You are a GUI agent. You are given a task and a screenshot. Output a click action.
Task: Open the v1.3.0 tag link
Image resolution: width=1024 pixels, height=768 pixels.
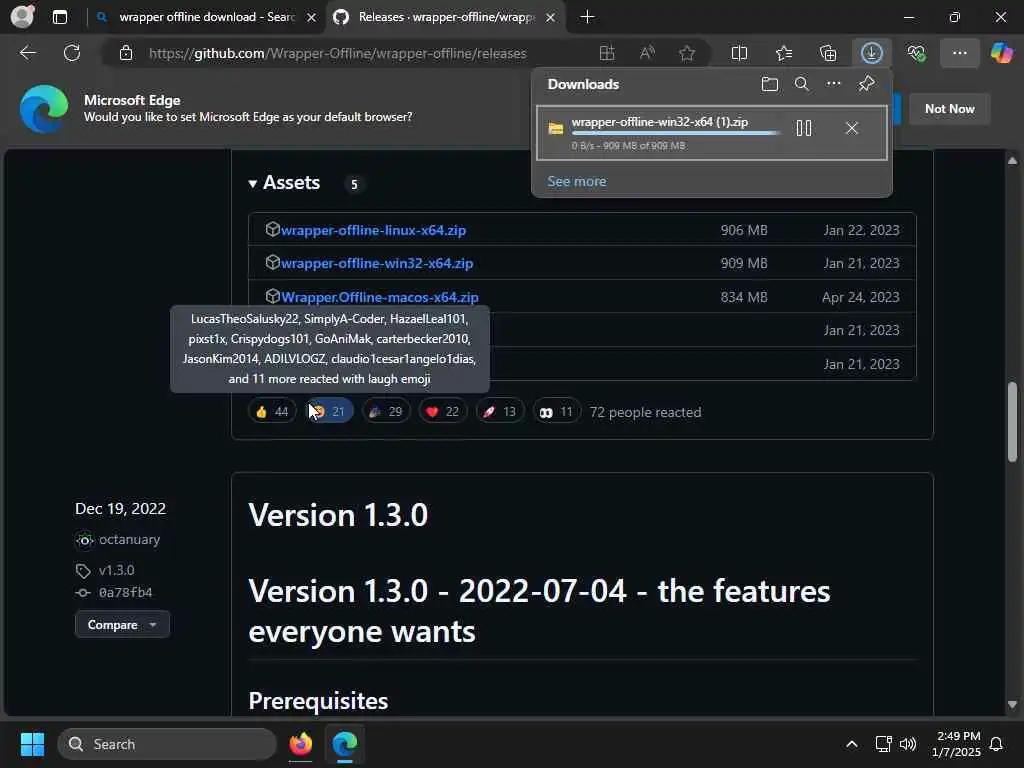116,570
